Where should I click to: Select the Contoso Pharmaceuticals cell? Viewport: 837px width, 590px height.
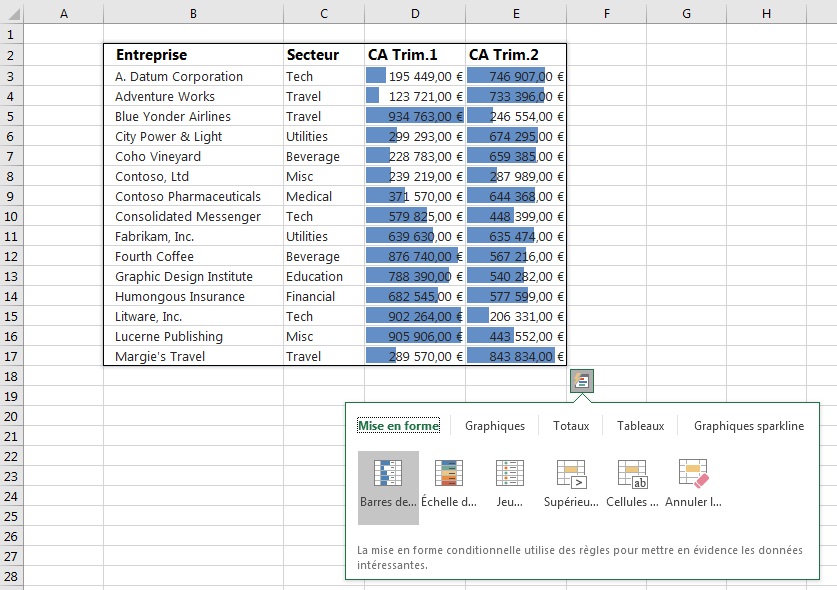[x=193, y=196]
